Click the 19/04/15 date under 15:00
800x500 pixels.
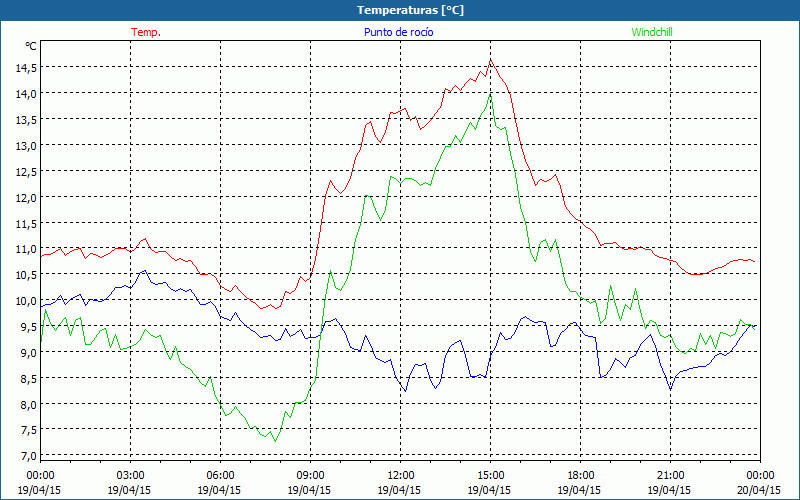pyautogui.click(x=489, y=490)
